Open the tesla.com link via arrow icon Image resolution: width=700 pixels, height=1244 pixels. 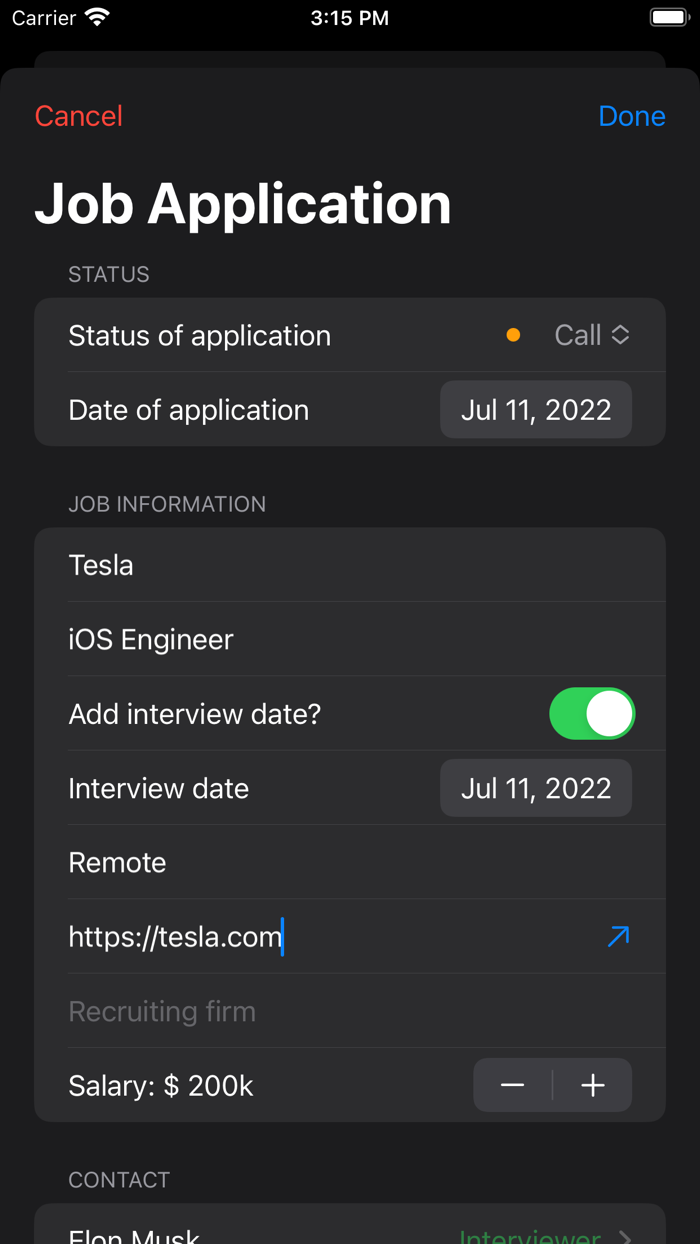pos(618,936)
